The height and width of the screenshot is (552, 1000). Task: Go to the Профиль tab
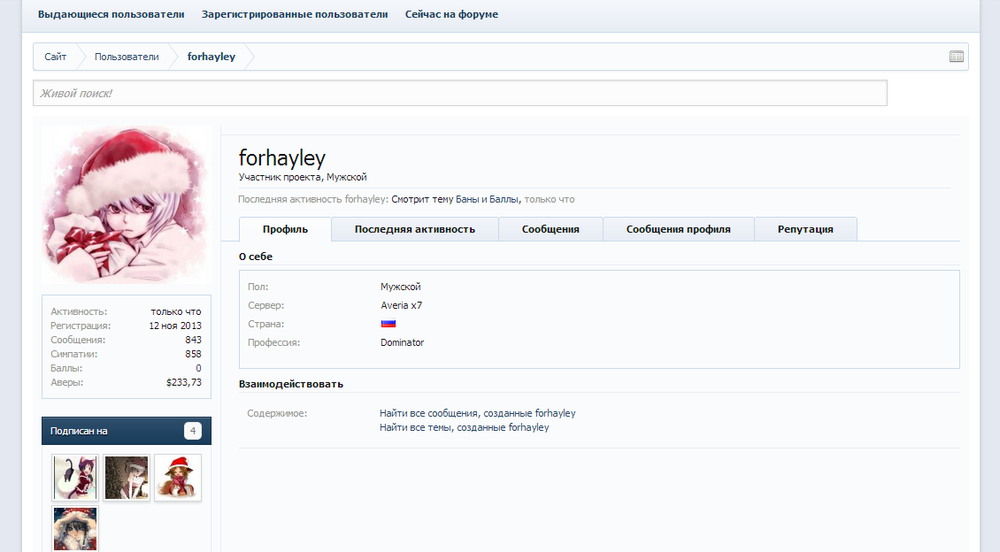(285, 229)
